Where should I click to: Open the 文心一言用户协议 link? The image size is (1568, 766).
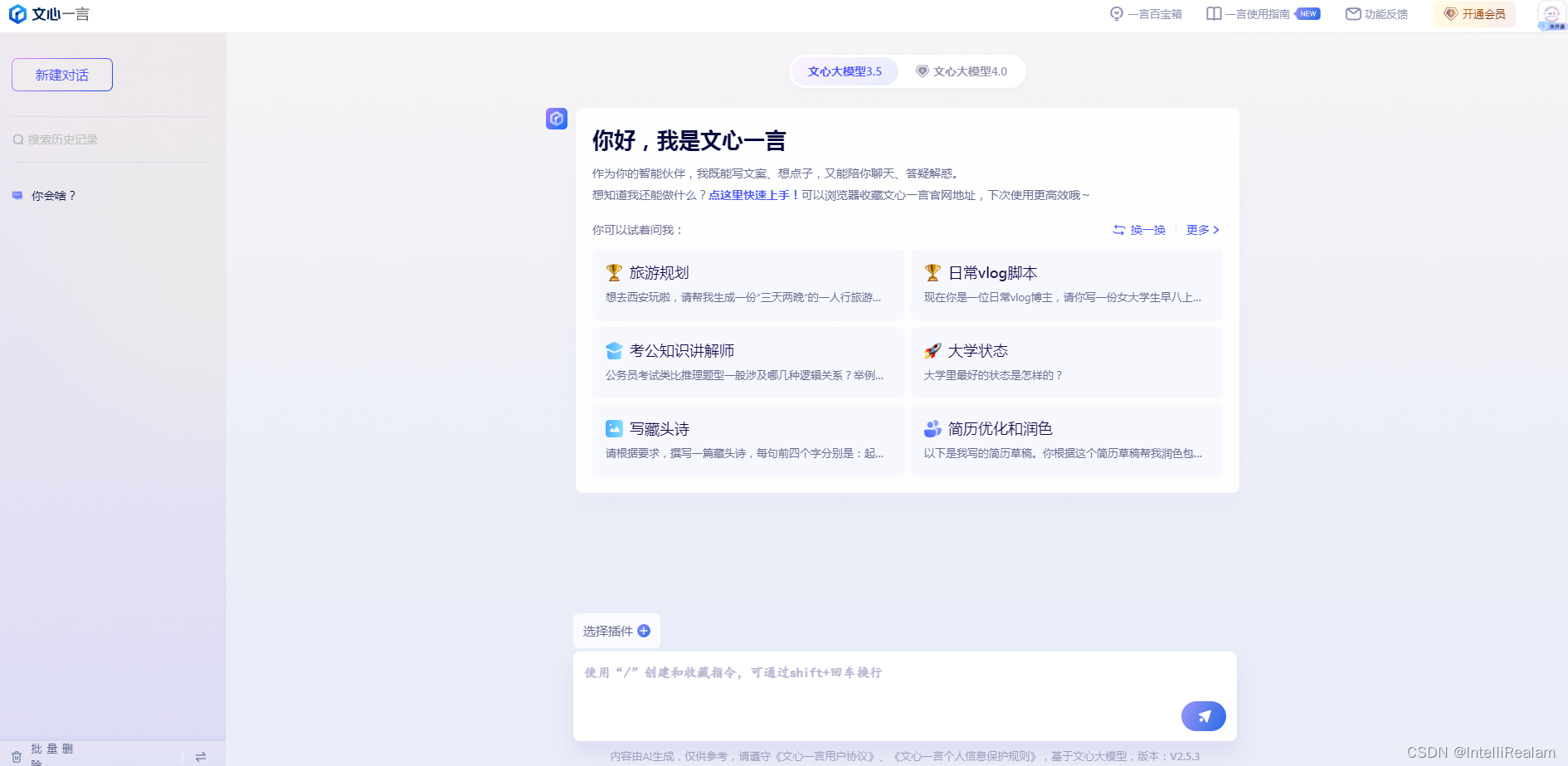(826, 756)
